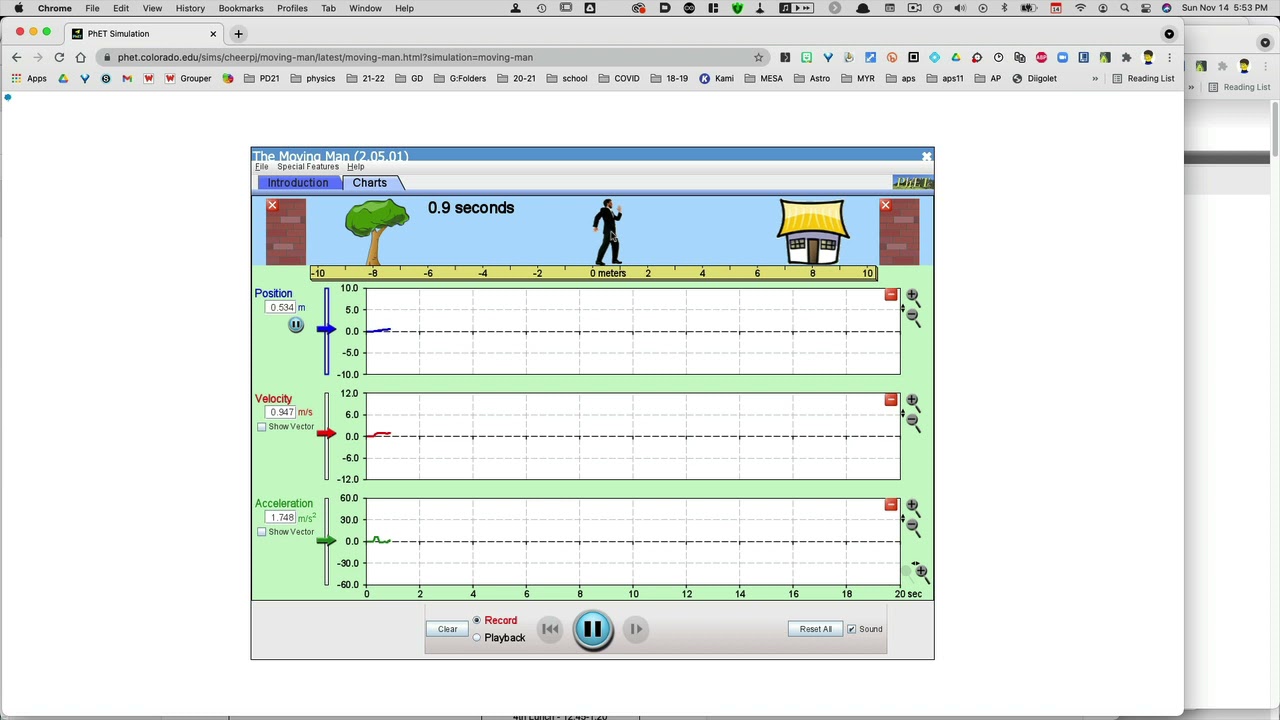Select the Playback radio button

pos(477,638)
